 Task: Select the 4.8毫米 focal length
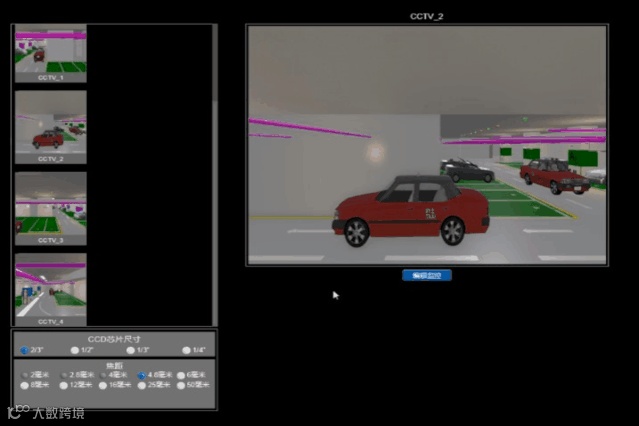[x=141, y=375]
